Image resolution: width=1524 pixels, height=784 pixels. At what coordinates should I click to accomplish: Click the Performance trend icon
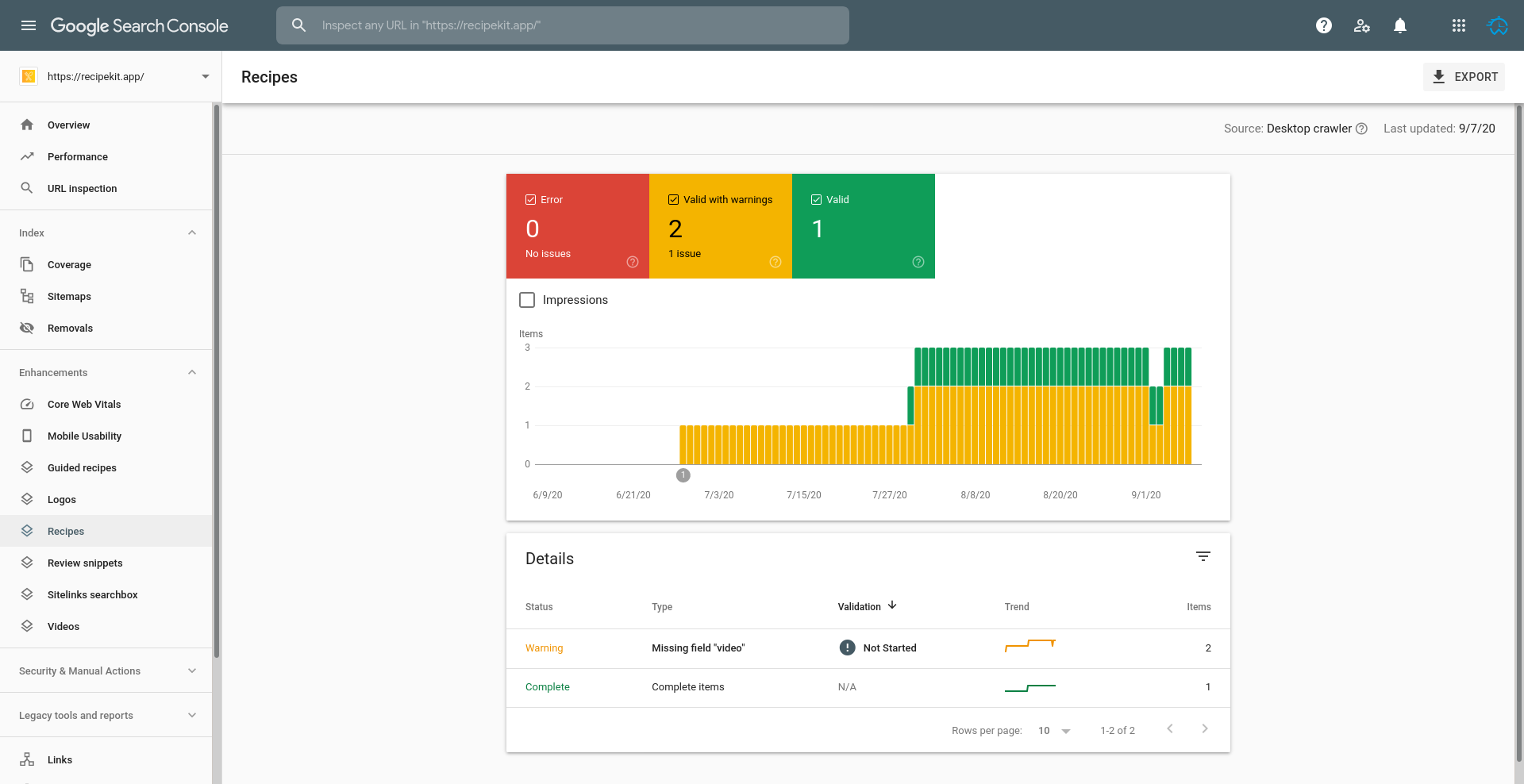pyautogui.click(x=27, y=156)
